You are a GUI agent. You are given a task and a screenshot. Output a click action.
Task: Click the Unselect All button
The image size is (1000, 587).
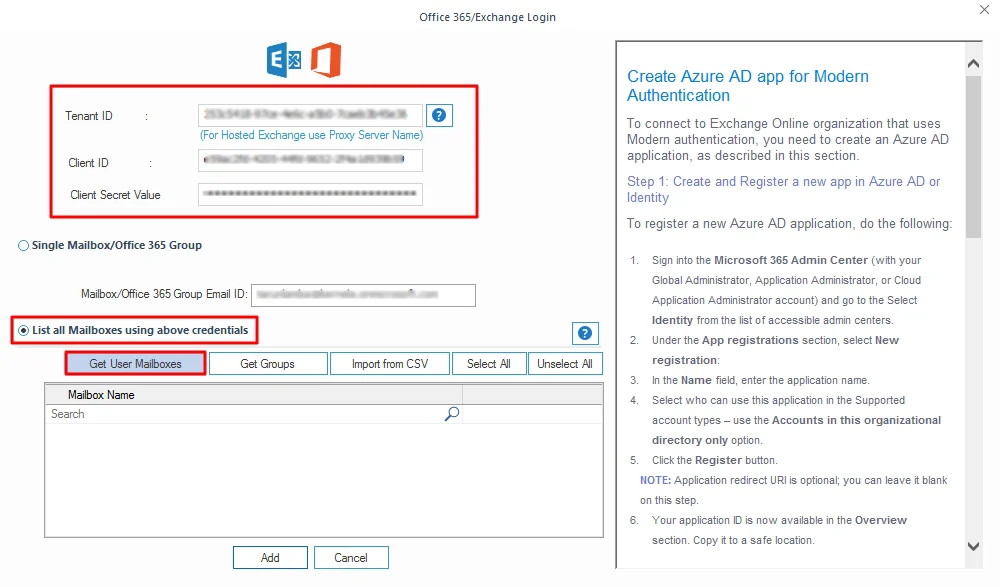[x=565, y=364]
